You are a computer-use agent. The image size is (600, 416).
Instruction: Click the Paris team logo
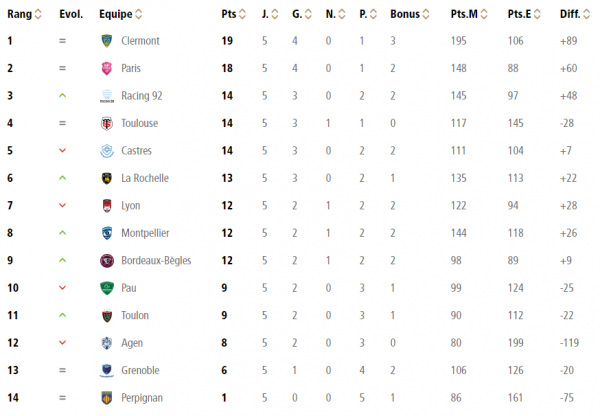[x=107, y=68]
